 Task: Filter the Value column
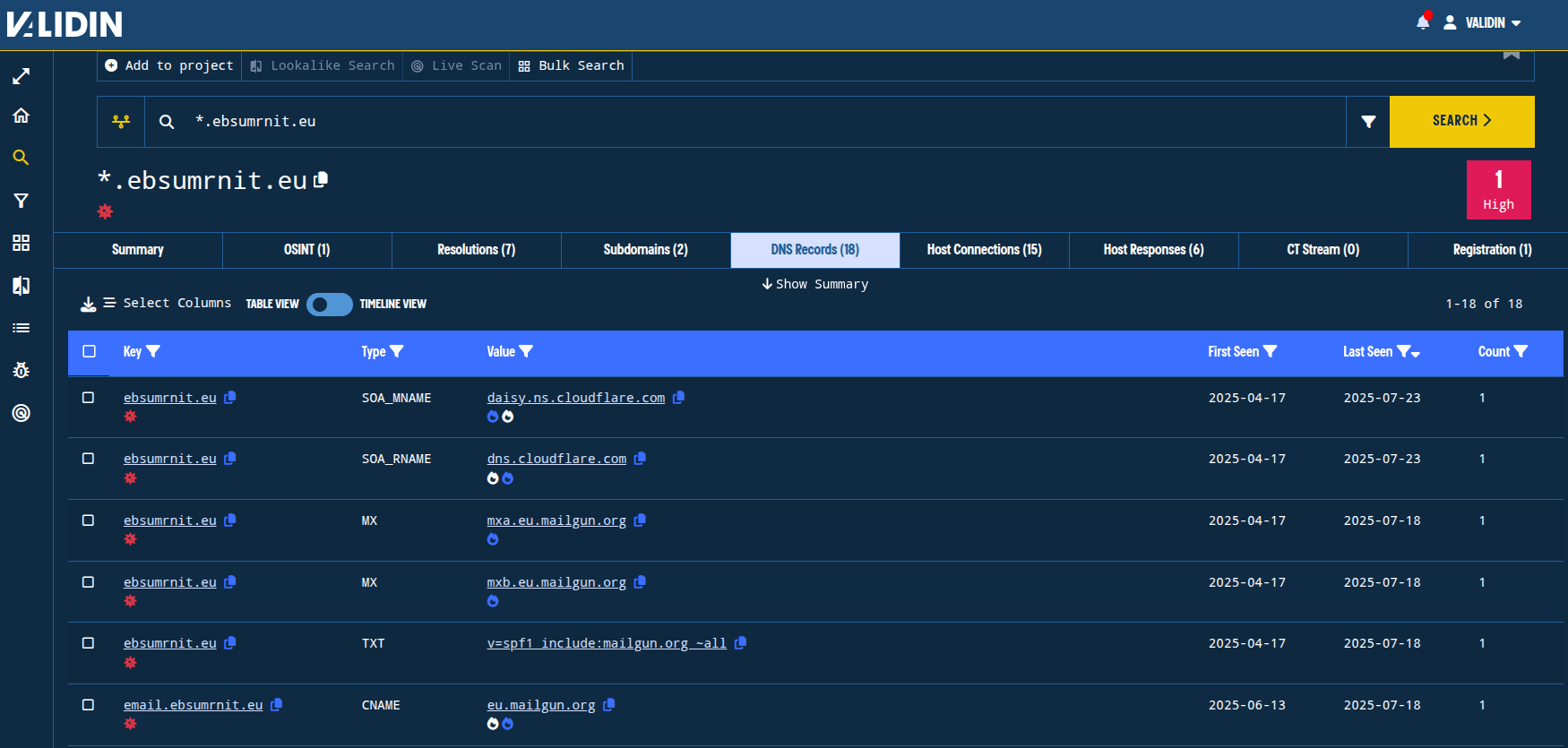(526, 351)
